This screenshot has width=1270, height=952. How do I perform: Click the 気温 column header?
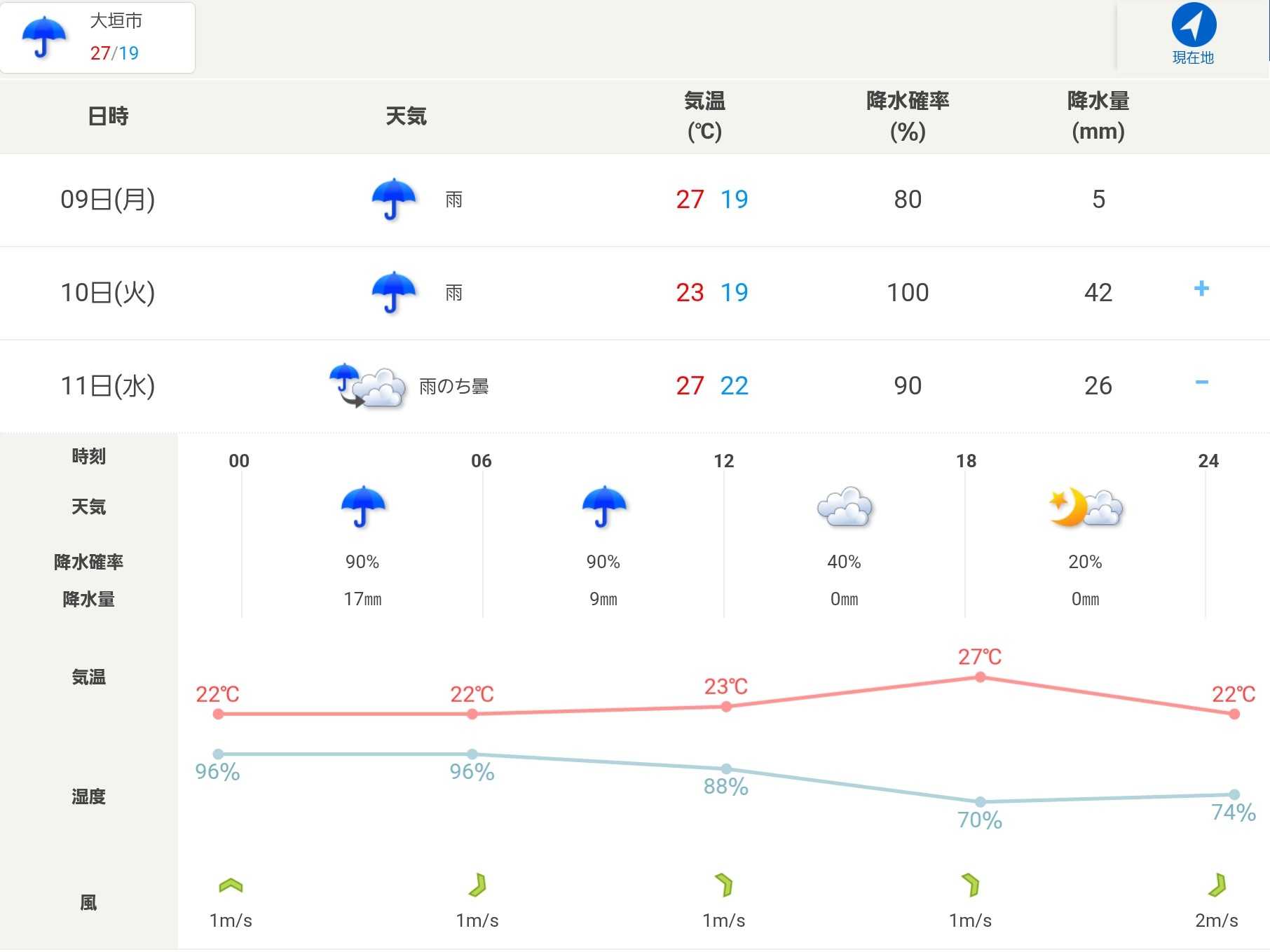pos(704,116)
